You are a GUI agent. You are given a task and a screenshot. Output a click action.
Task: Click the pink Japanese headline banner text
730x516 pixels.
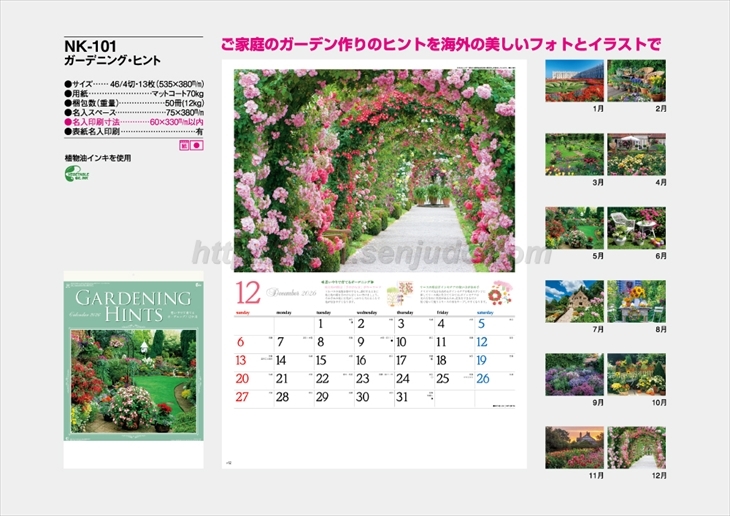440,45
